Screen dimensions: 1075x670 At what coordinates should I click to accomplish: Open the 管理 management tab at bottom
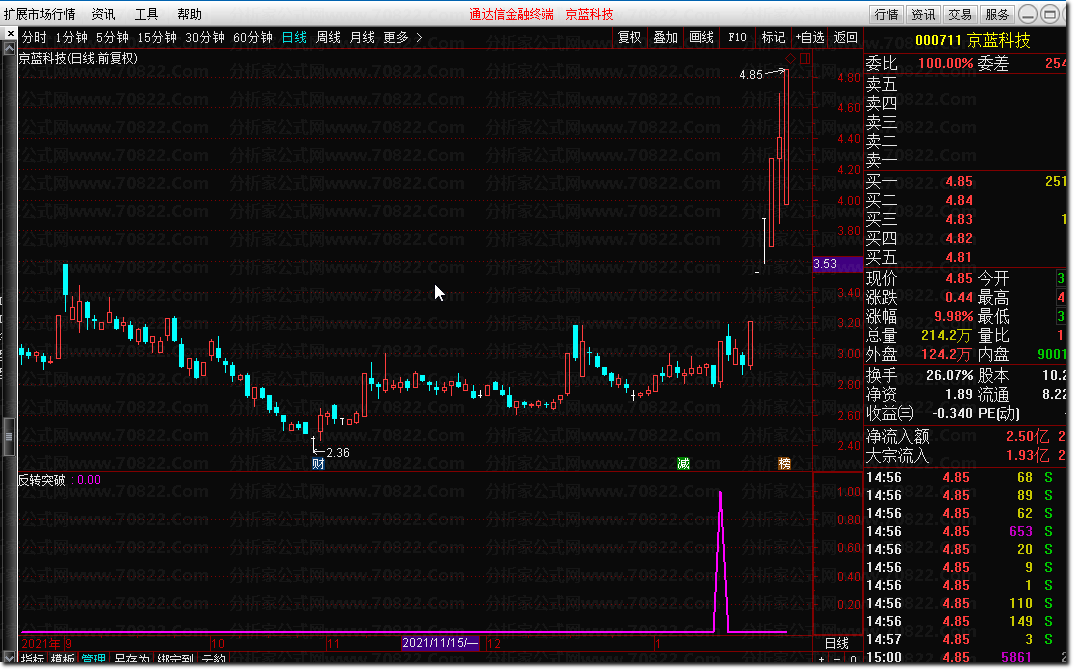tap(94, 660)
